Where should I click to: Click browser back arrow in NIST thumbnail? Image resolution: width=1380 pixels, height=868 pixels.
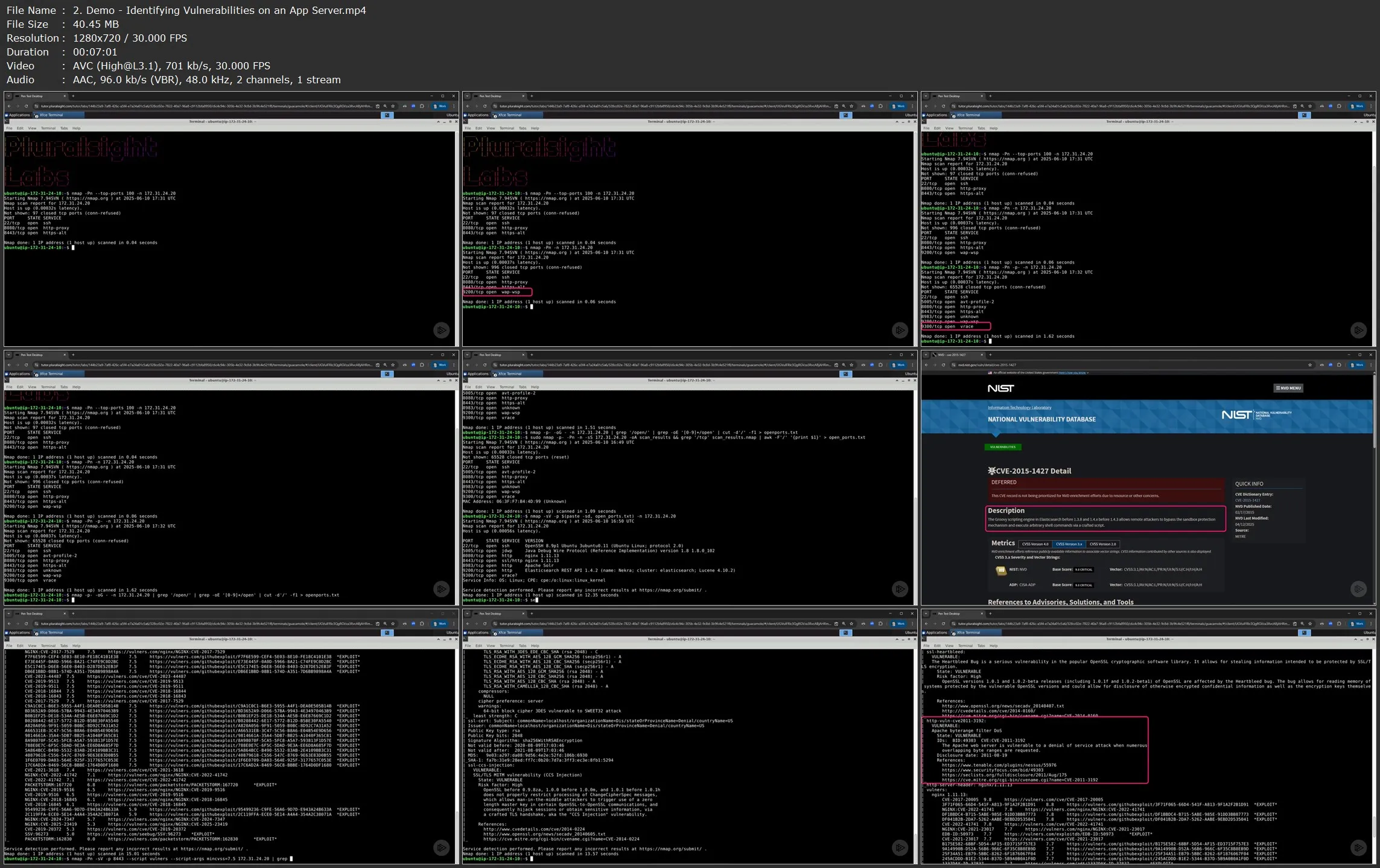[926, 365]
